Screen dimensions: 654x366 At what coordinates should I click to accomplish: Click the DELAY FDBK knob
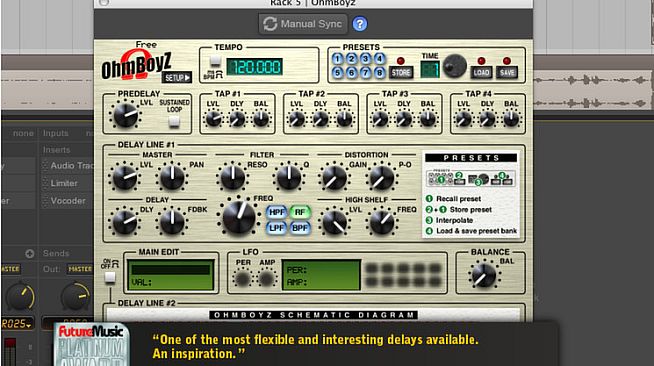(172, 222)
